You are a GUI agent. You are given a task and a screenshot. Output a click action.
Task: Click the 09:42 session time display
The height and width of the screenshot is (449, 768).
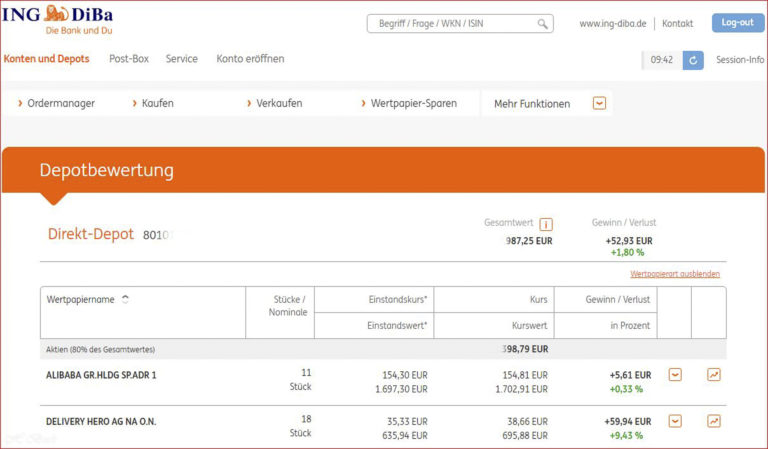662,60
